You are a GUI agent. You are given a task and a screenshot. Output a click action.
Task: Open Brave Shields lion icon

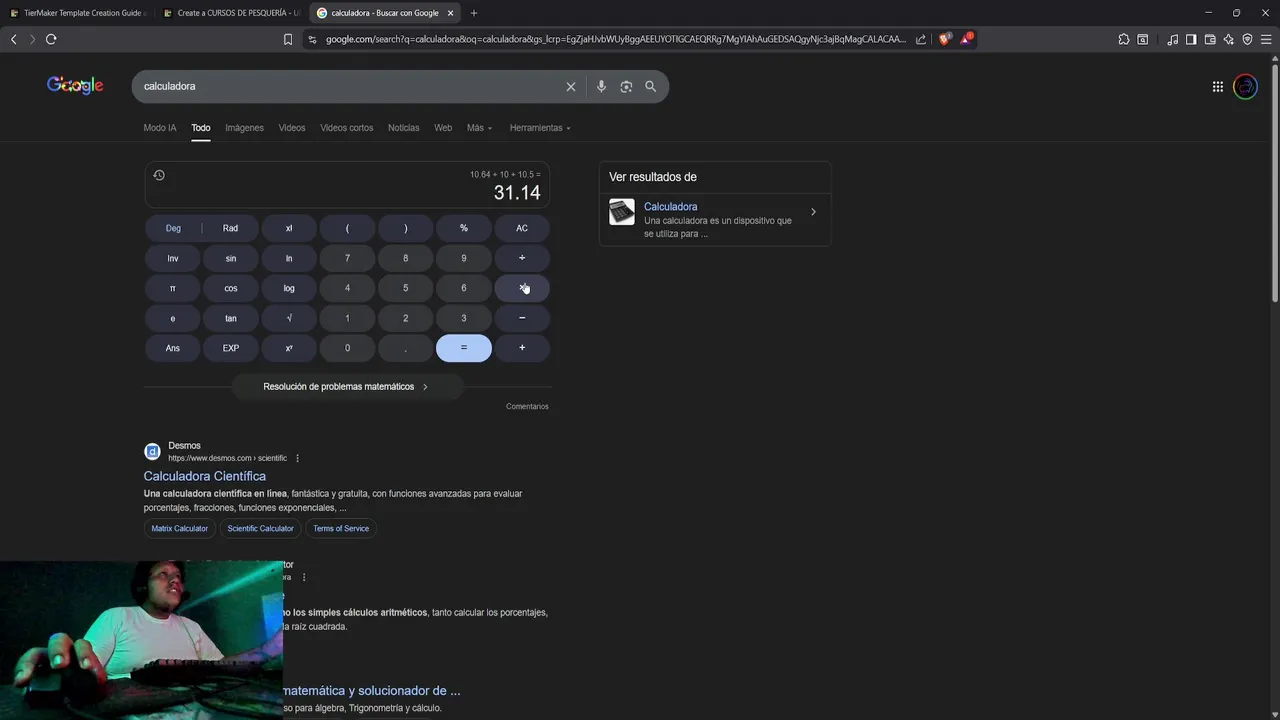tap(945, 39)
